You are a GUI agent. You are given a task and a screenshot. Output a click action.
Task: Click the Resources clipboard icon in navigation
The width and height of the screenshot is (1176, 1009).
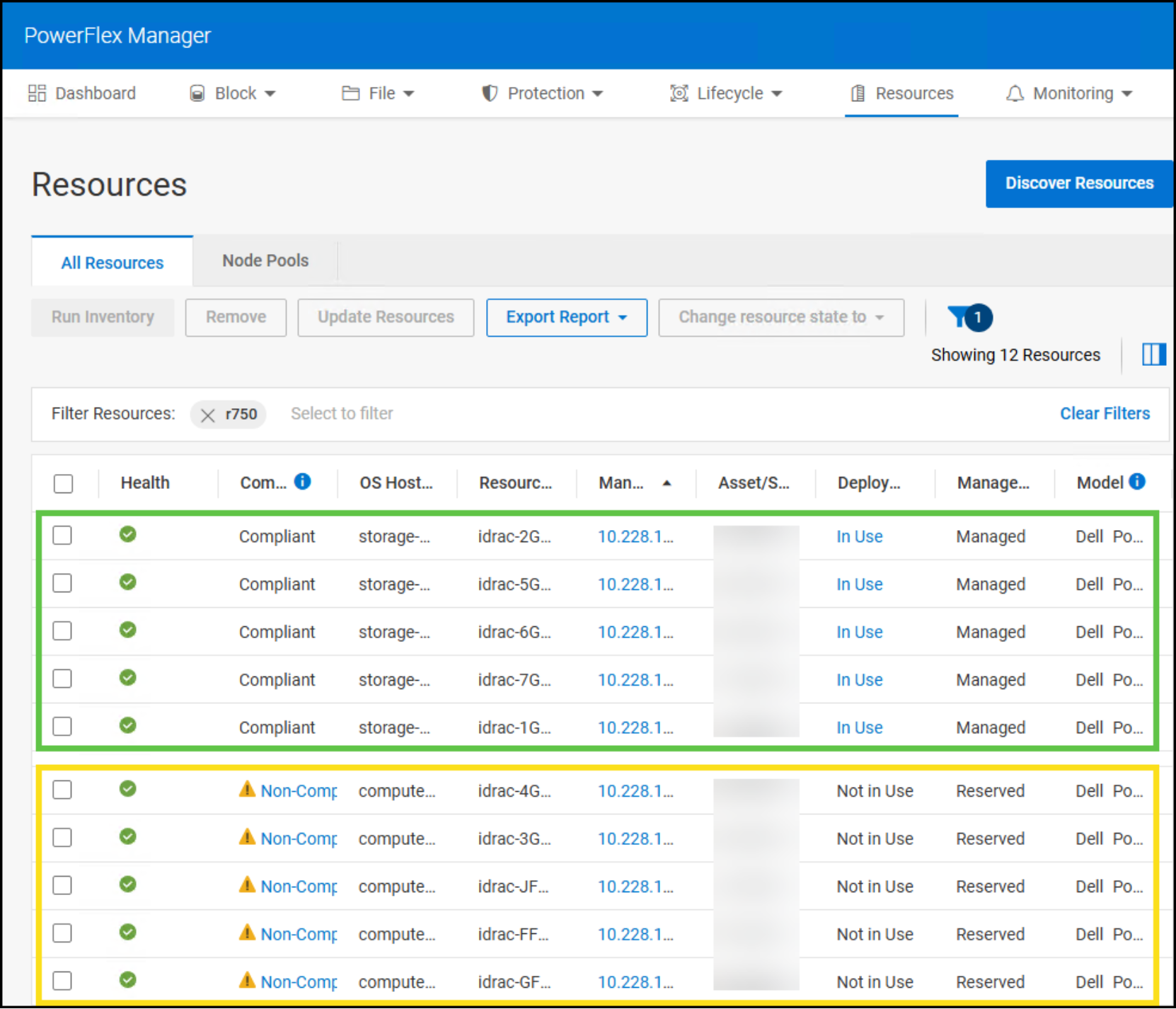(858, 93)
